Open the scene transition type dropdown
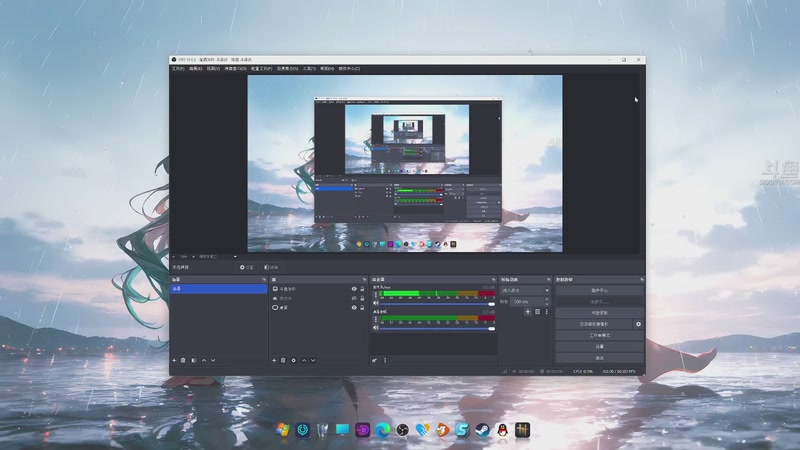The image size is (800, 450). (x=524, y=290)
